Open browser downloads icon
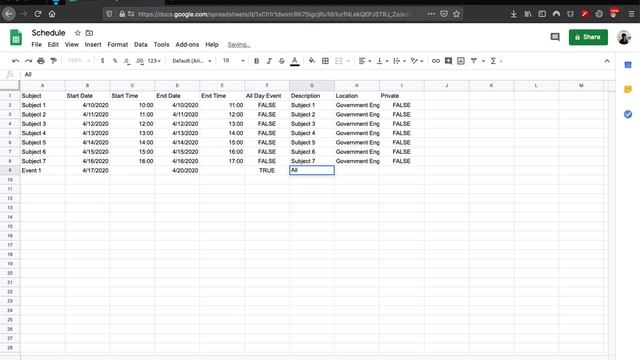 [513, 14]
